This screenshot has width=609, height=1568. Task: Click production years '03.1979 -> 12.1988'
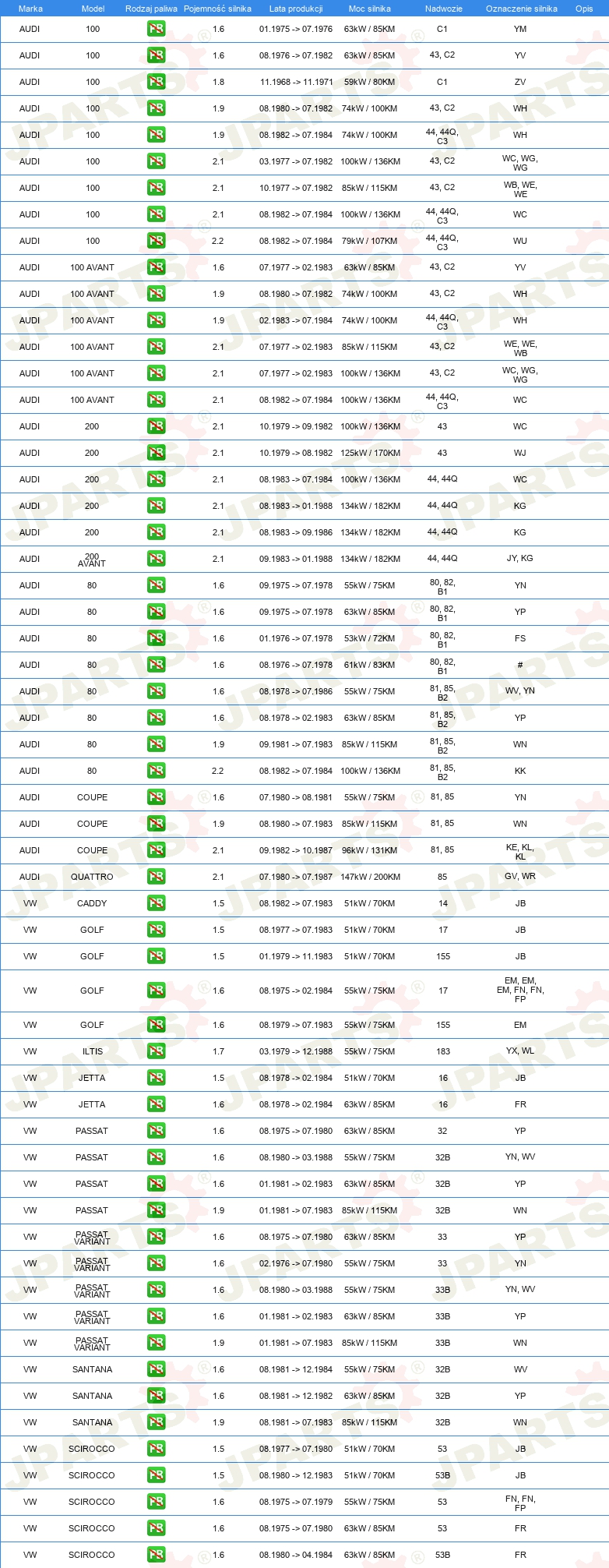296,1051
